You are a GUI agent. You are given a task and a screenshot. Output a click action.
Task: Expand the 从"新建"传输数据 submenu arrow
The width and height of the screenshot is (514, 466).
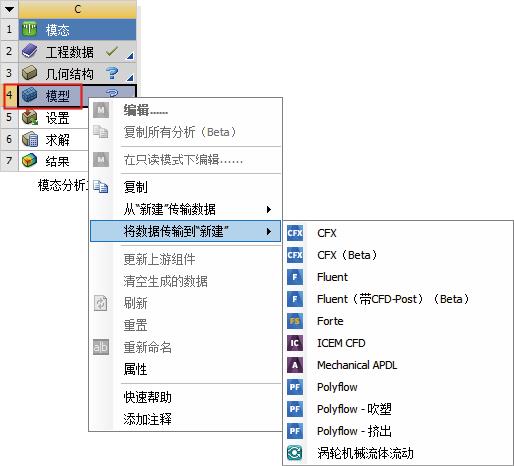click(x=269, y=209)
